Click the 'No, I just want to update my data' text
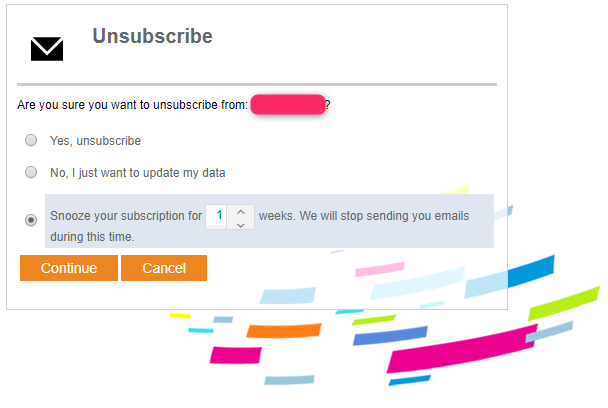The image size is (608, 408). coord(138,173)
